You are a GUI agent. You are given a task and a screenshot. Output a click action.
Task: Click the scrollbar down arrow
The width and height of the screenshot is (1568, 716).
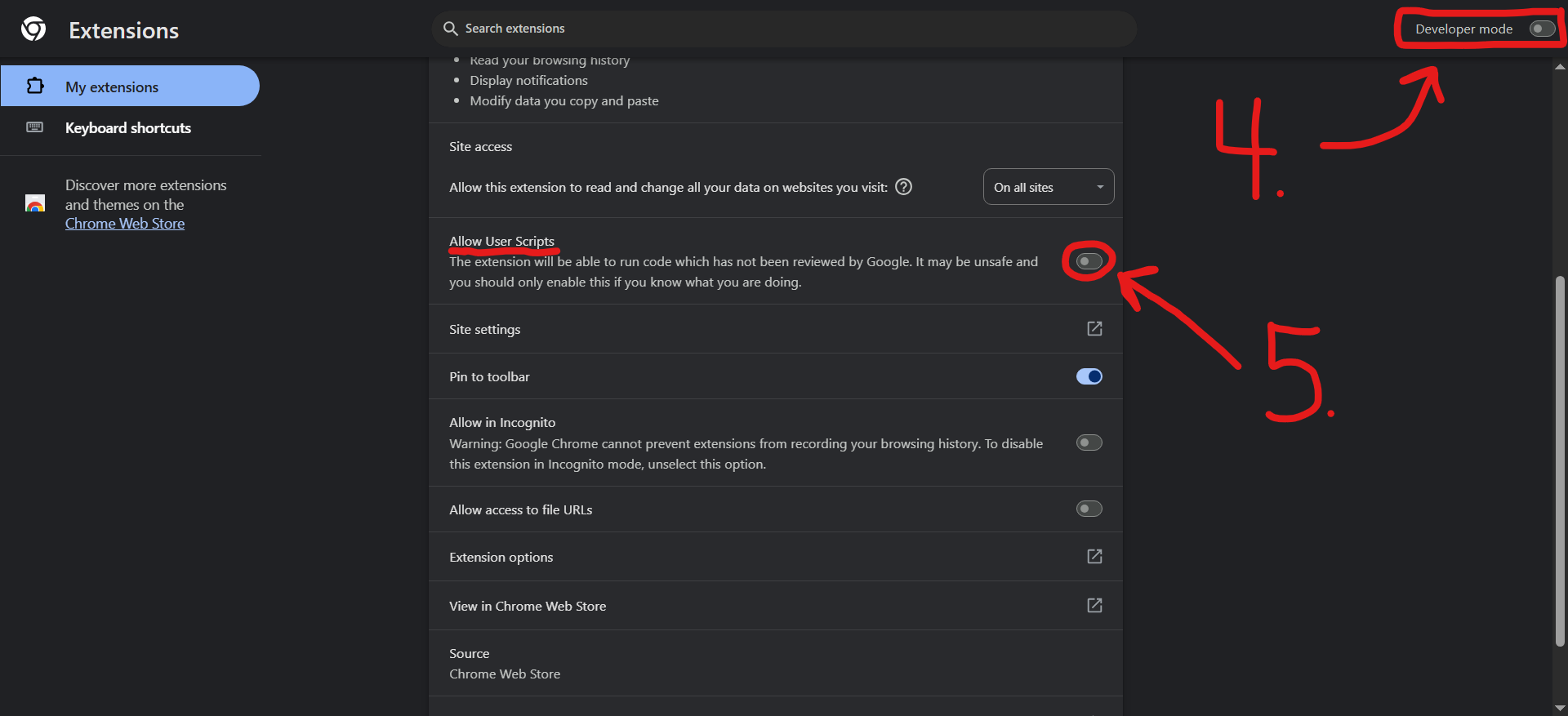pyautogui.click(x=1561, y=708)
